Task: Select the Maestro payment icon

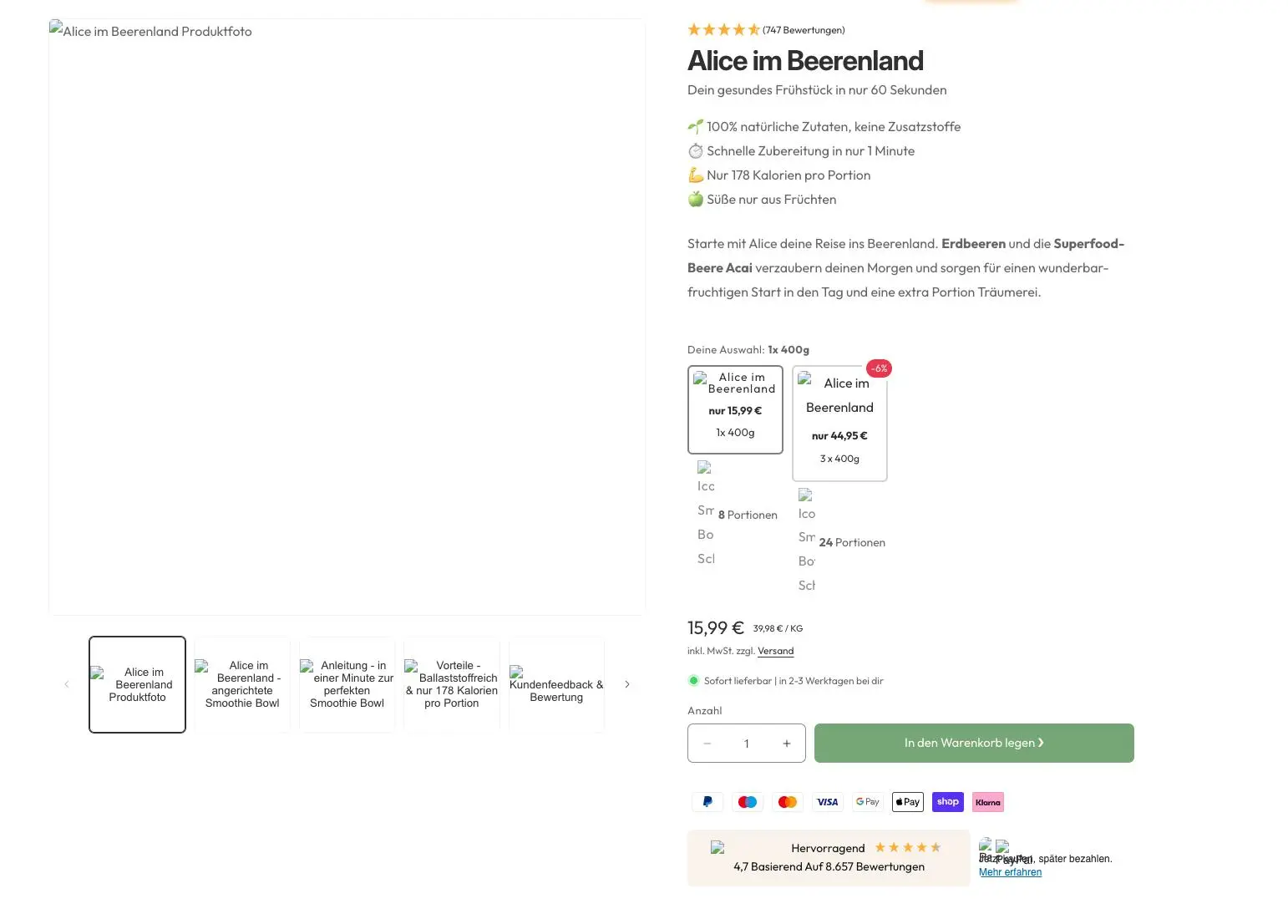Action: pos(747,801)
